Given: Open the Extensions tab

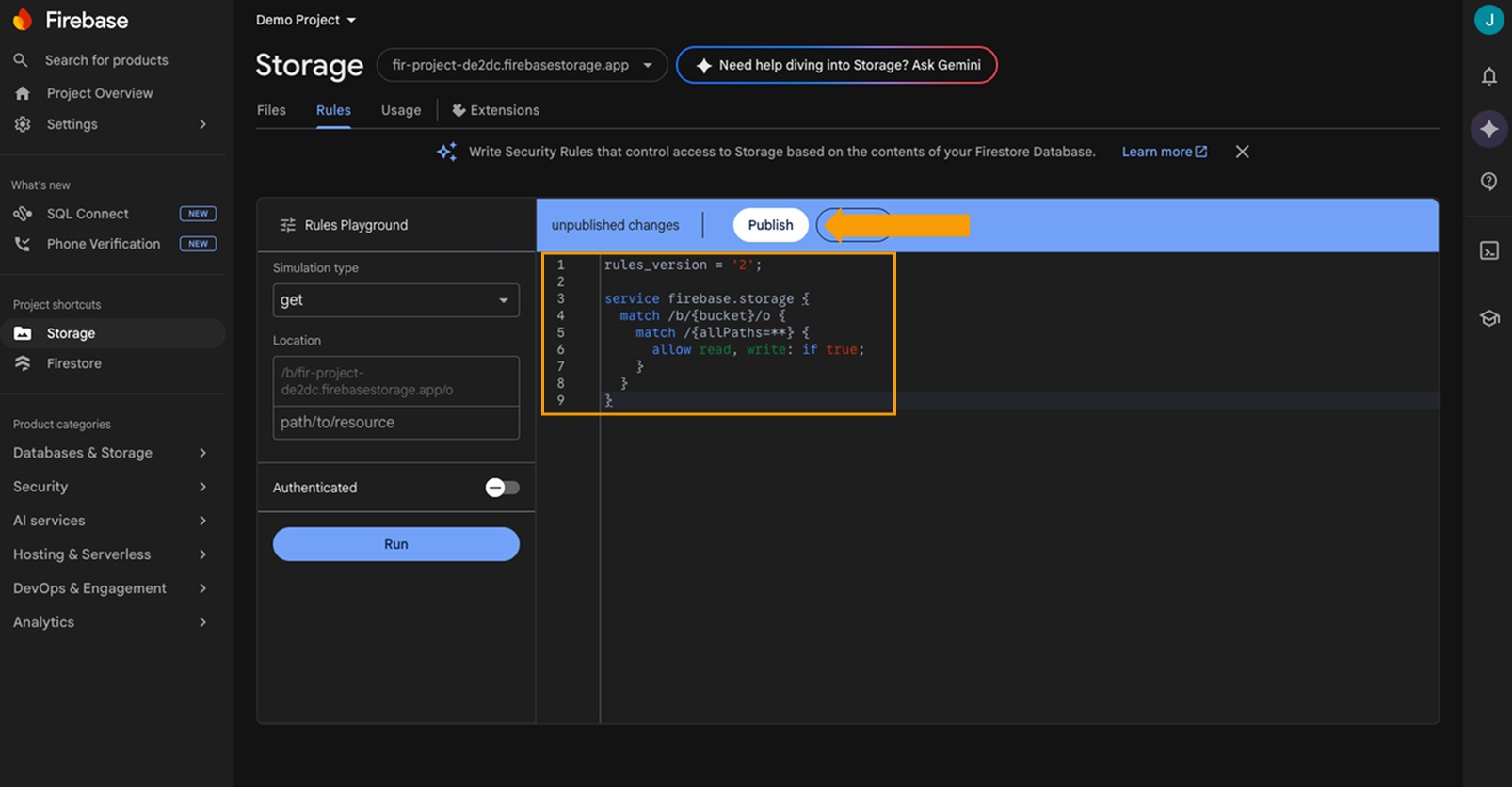Looking at the screenshot, I should pyautogui.click(x=496, y=110).
